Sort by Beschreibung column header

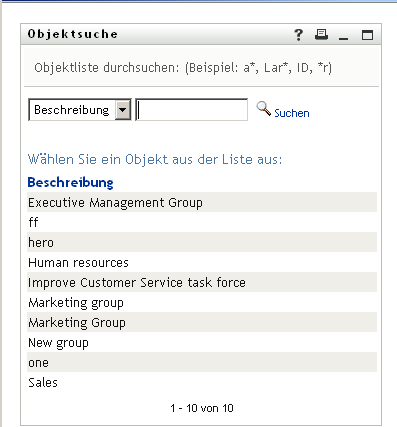(70, 182)
